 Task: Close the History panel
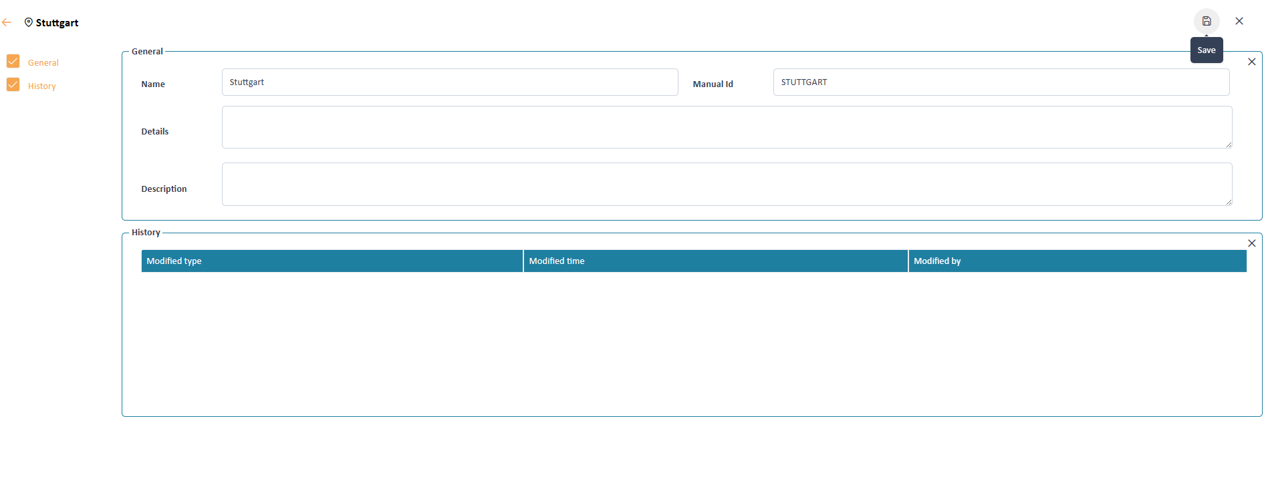pos(1251,243)
